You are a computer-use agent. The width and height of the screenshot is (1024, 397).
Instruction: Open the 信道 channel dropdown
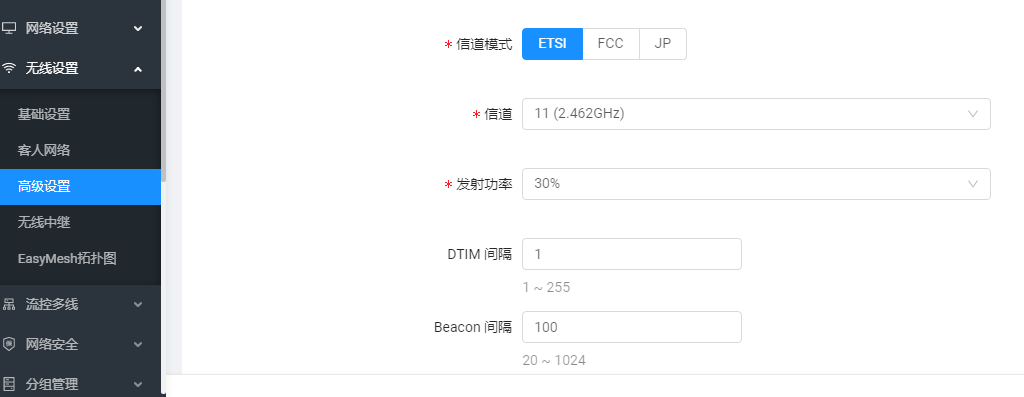coord(756,114)
